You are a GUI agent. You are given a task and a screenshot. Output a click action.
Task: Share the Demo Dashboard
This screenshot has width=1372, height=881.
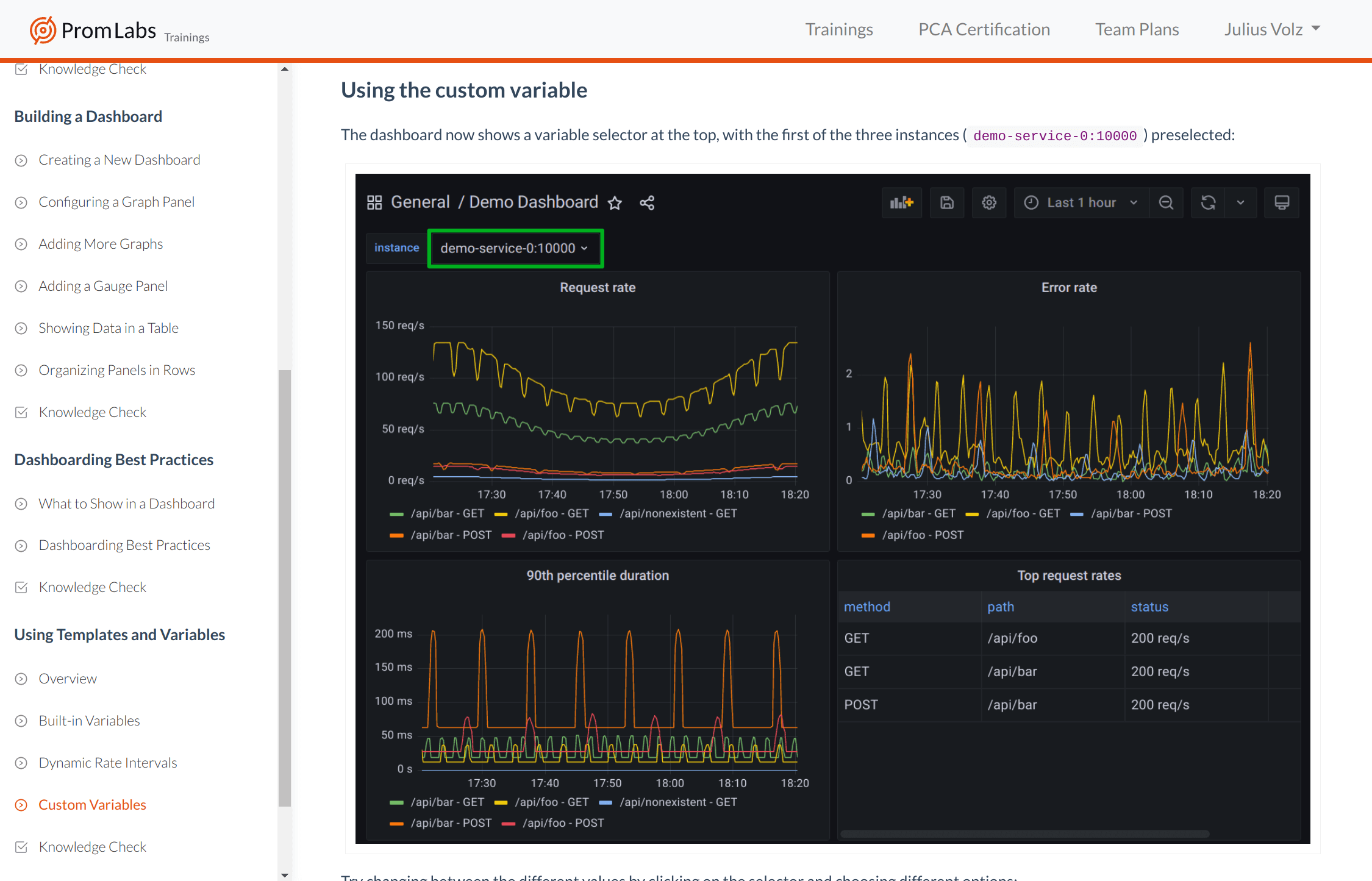click(x=647, y=202)
